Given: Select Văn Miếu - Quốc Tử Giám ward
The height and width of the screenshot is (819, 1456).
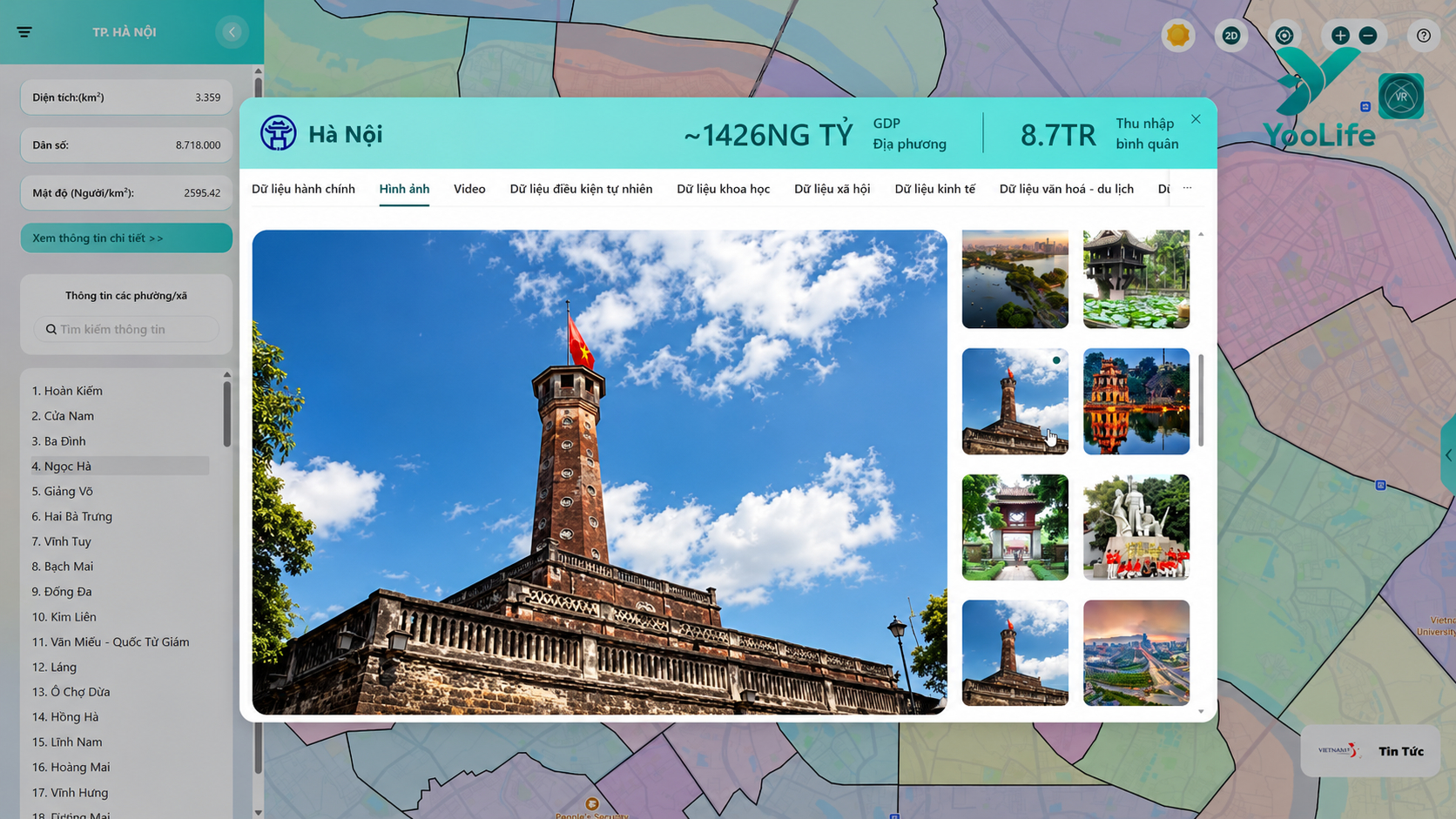Looking at the screenshot, I should tap(111, 642).
